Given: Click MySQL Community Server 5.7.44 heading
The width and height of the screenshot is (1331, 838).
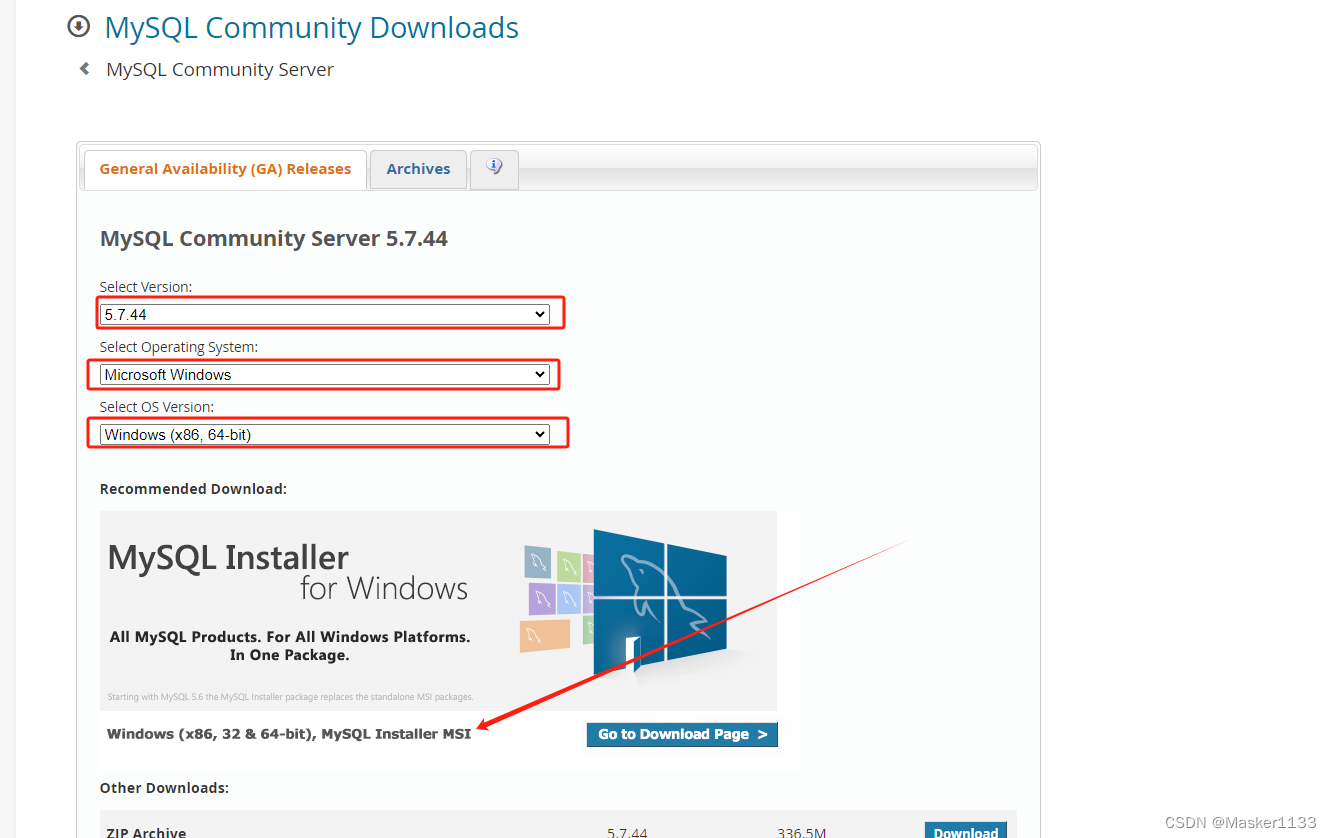Looking at the screenshot, I should (x=274, y=239).
